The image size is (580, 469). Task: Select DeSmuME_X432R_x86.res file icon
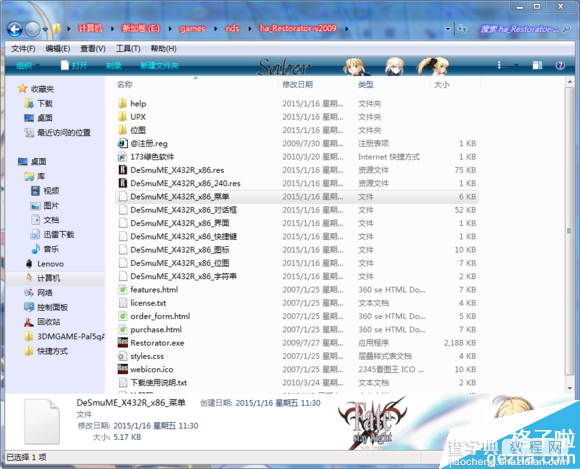(122, 170)
